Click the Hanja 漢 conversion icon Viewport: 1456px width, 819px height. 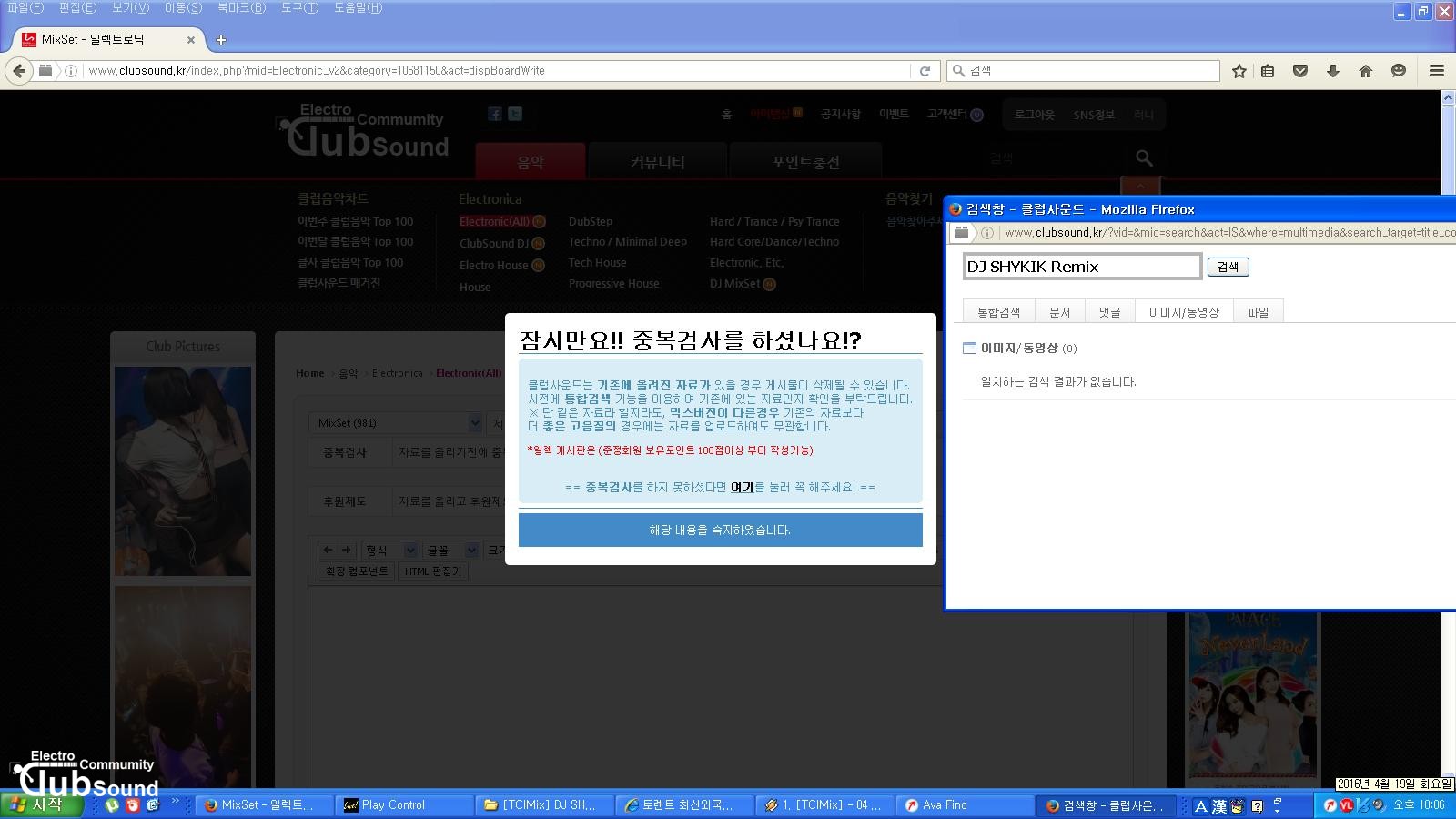[x=1218, y=806]
